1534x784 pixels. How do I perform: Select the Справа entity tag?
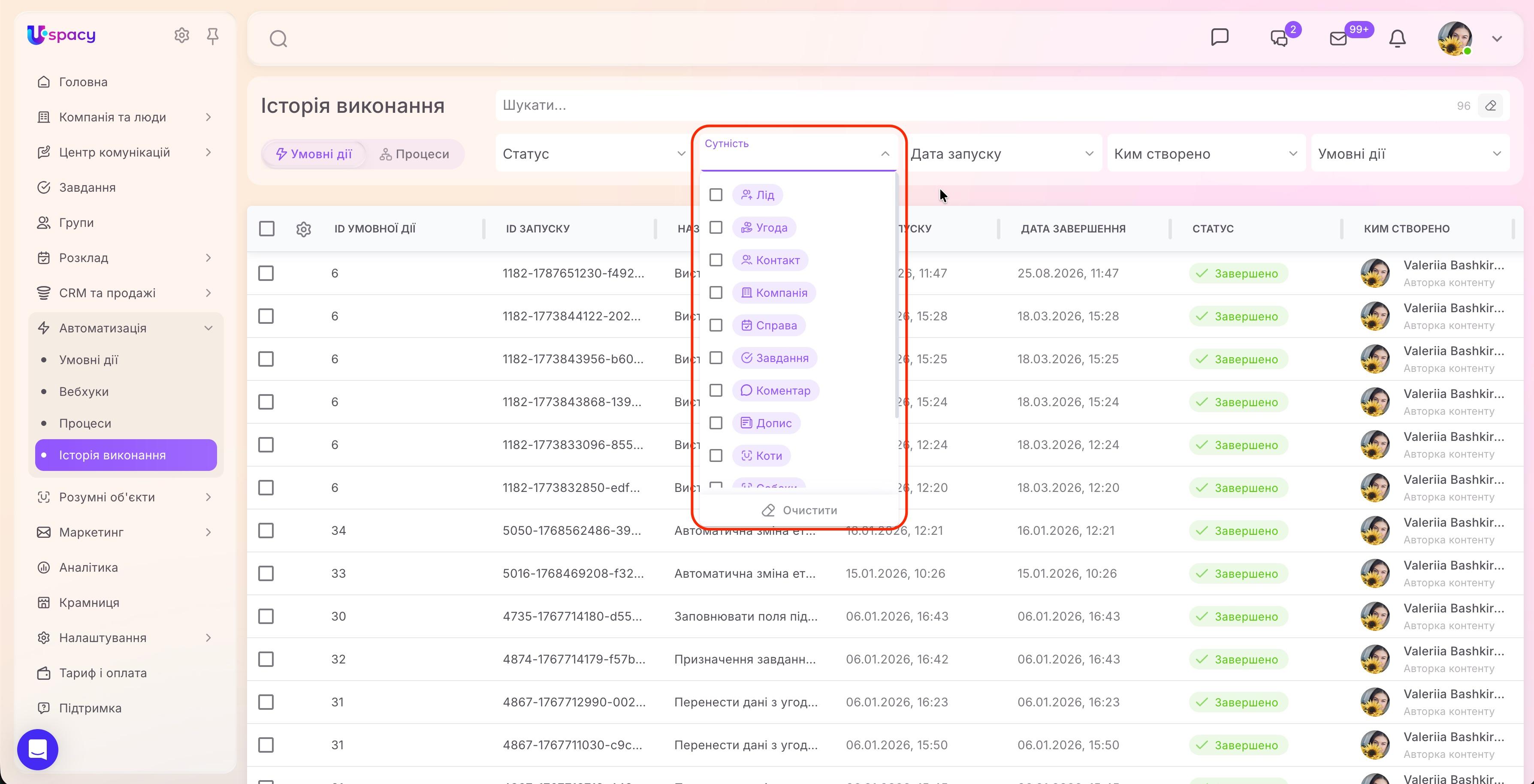769,325
